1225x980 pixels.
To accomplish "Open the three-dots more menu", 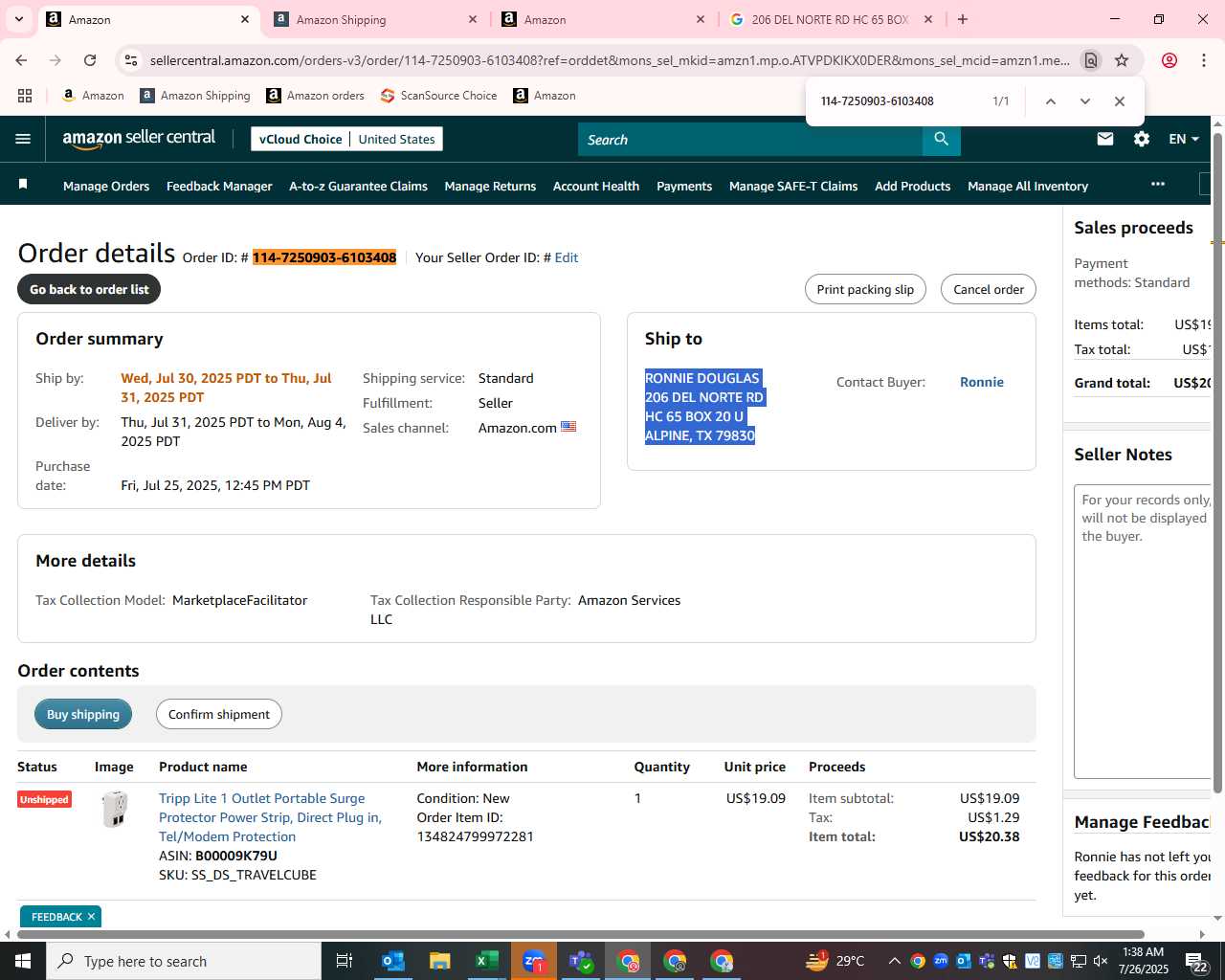I will 1158,184.
